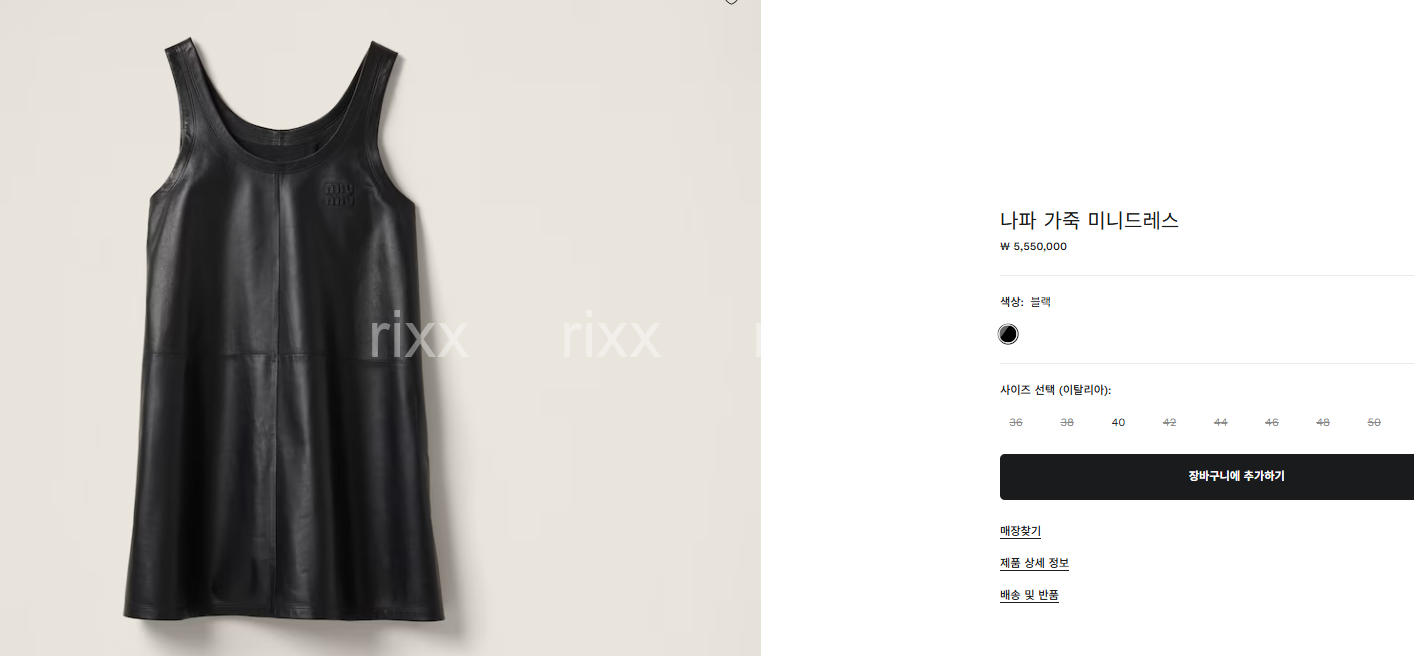Pick the unavailable size 38 option

[x=1067, y=422]
